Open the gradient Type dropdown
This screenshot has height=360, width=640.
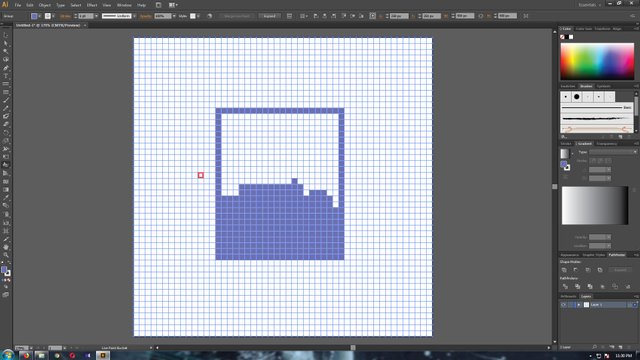(x=613, y=152)
